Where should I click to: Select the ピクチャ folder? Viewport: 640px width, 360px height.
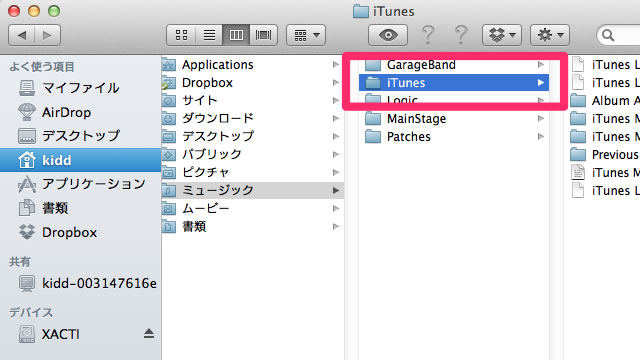(253, 172)
